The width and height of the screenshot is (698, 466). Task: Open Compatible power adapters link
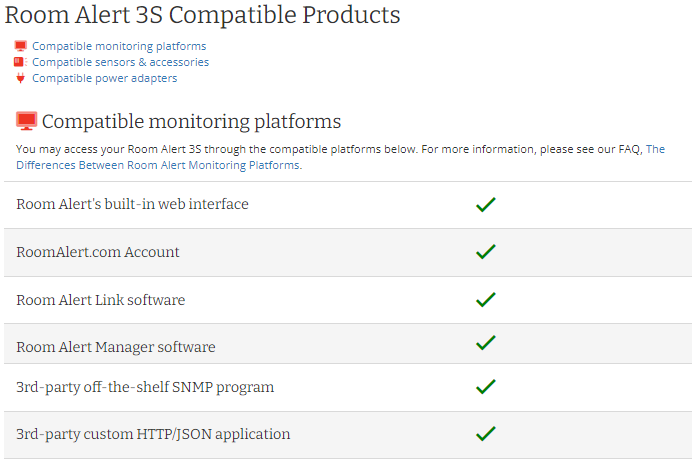105,78
